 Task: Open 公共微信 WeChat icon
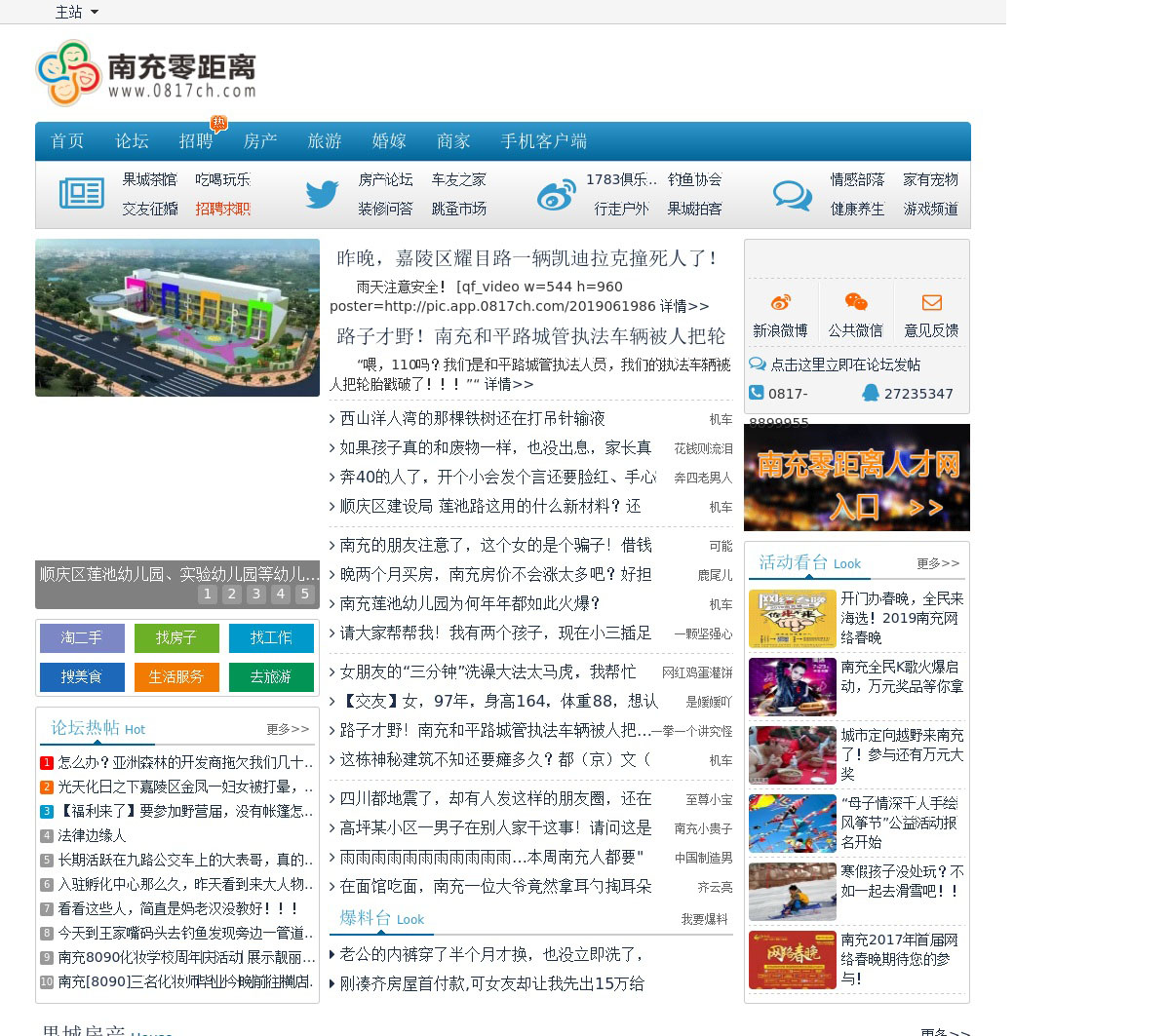point(856,302)
